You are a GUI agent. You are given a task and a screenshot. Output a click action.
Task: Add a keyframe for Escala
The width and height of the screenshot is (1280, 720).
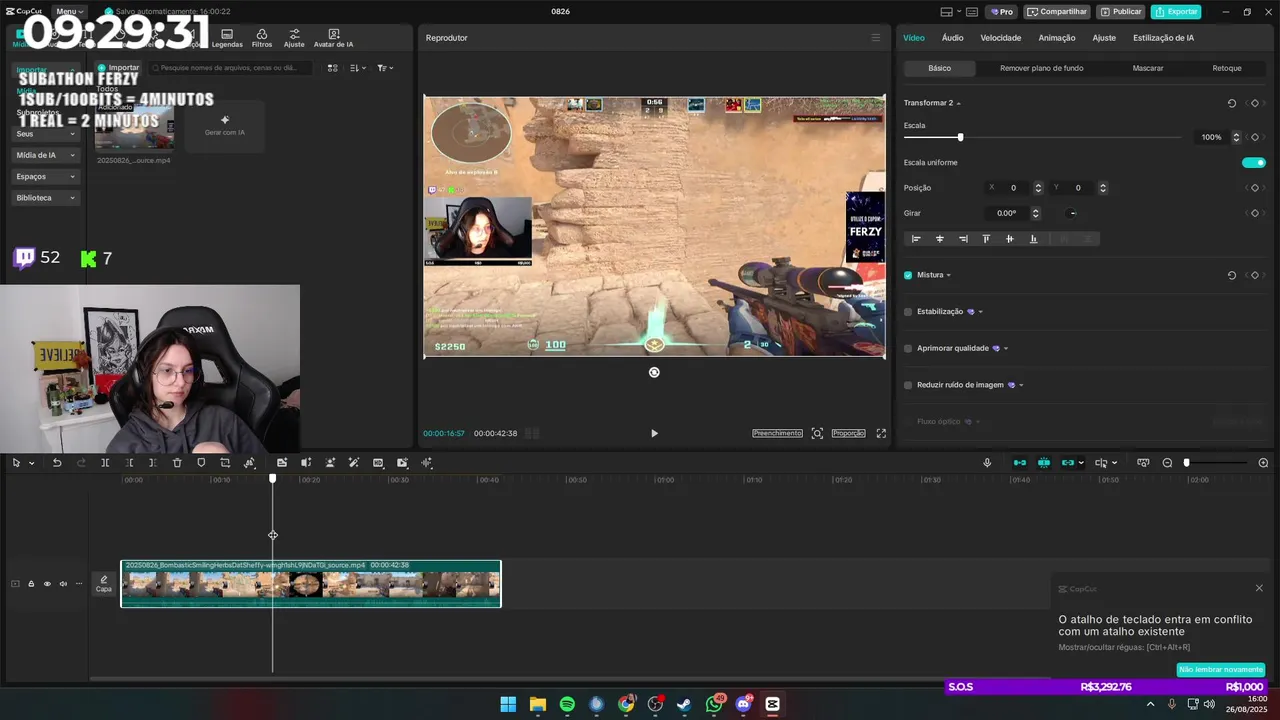(x=1254, y=137)
